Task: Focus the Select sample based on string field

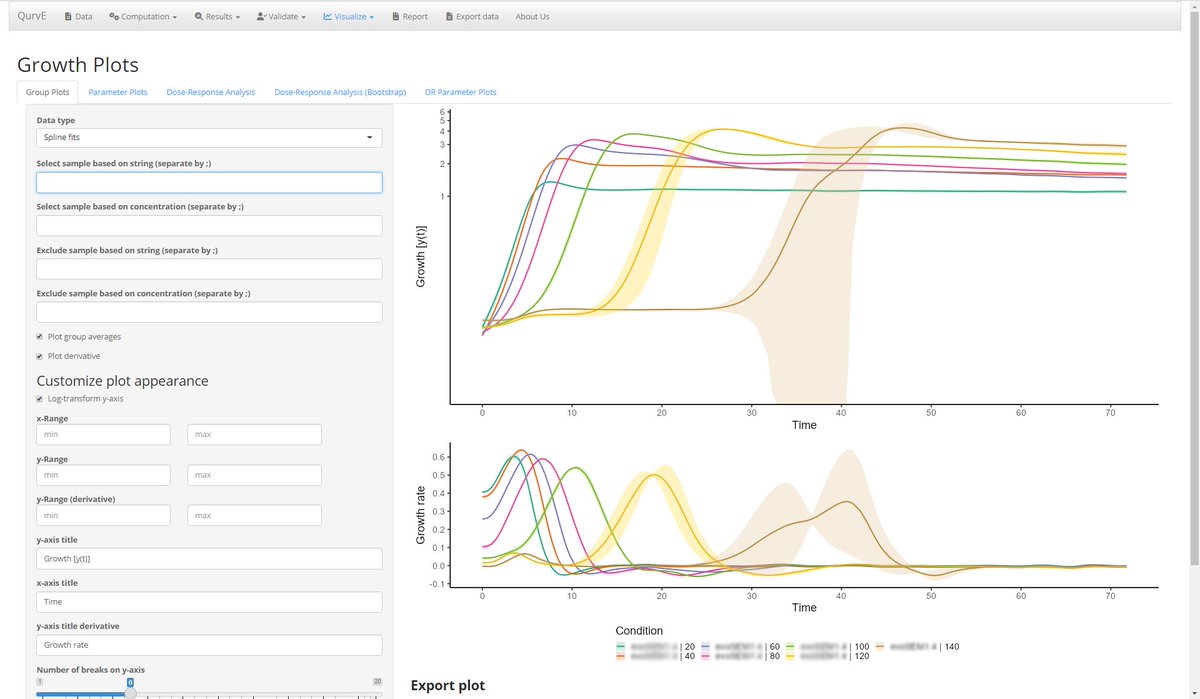Action: (209, 182)
